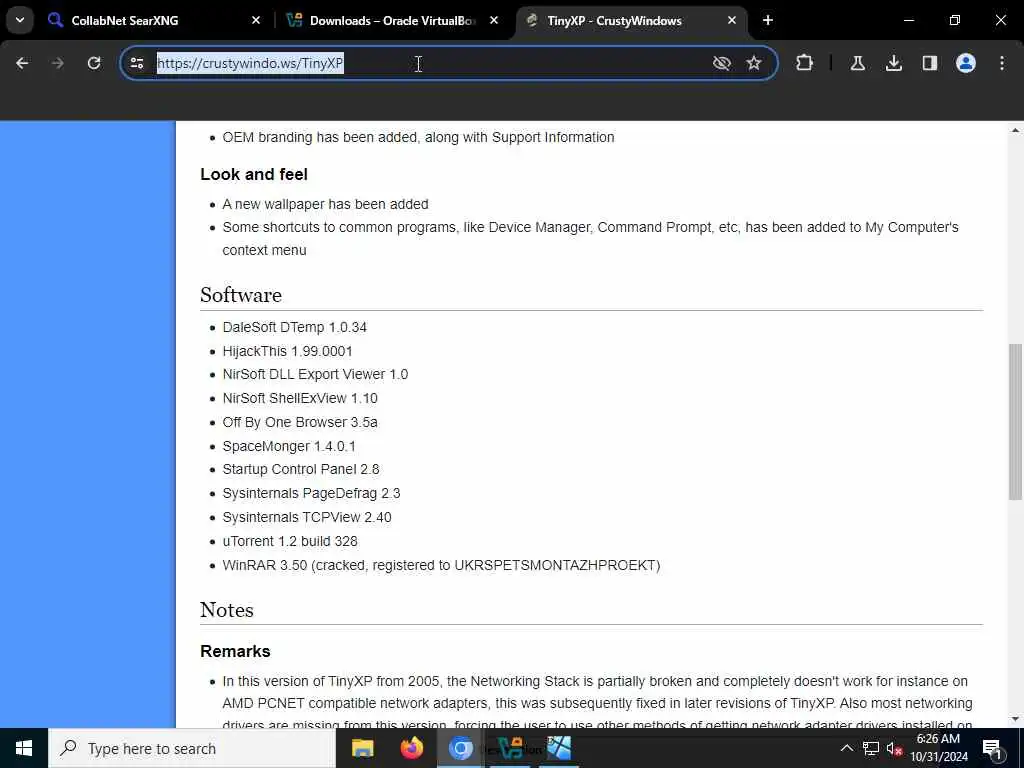Image resolution: width=1024 pixels, height=768 pixels.
Task: Close the CollabNet SearXNG tab
Action: (256, 21)
